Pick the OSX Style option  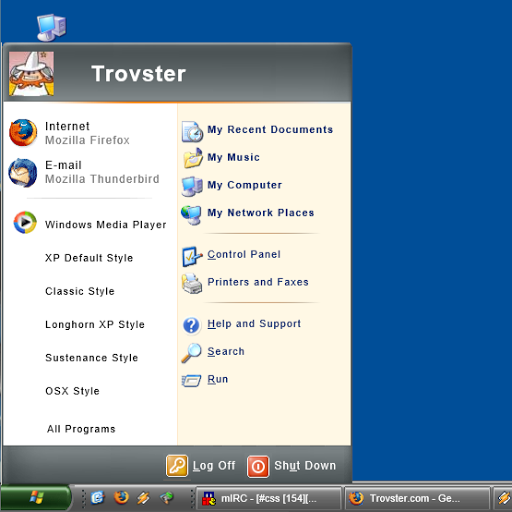72,391
